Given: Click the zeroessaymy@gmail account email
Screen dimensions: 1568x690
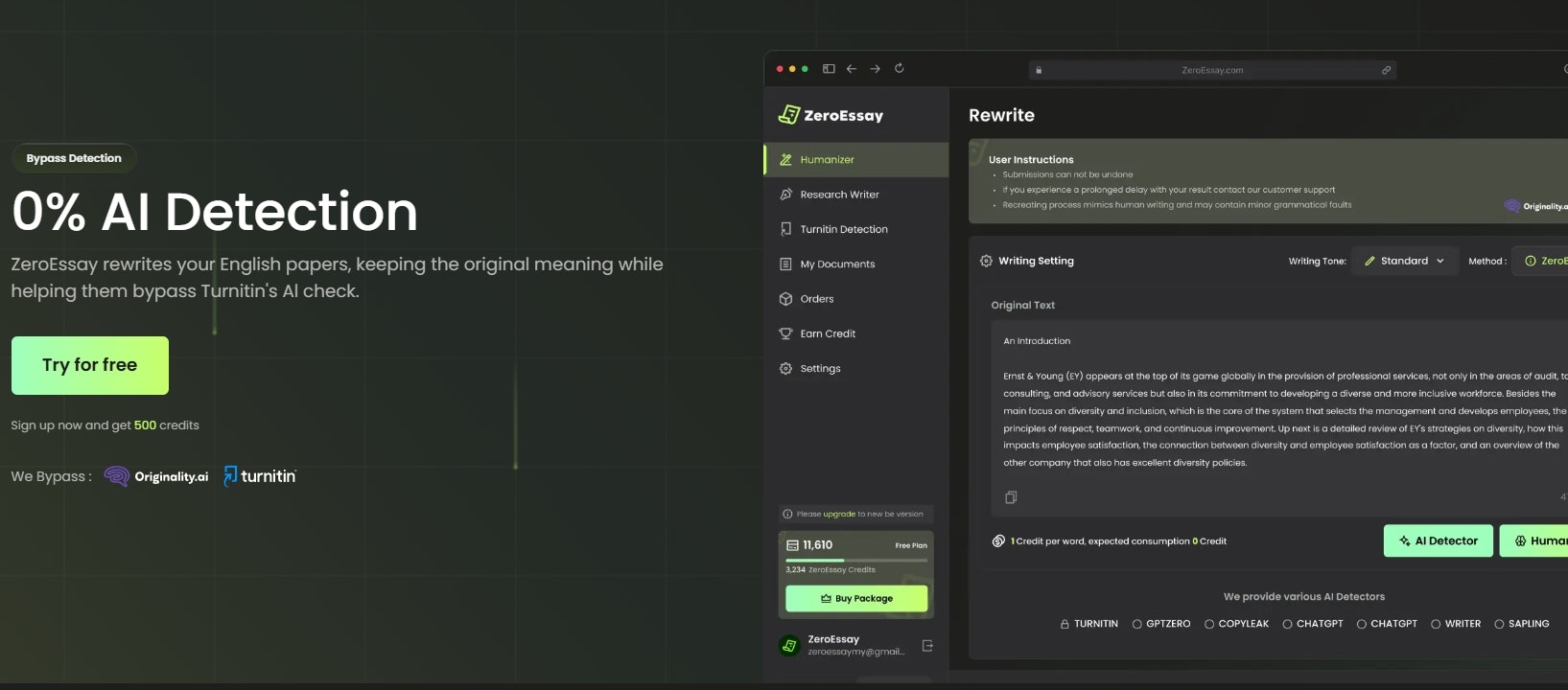Looking at the screenshot, I should click(x=856, y=652).
